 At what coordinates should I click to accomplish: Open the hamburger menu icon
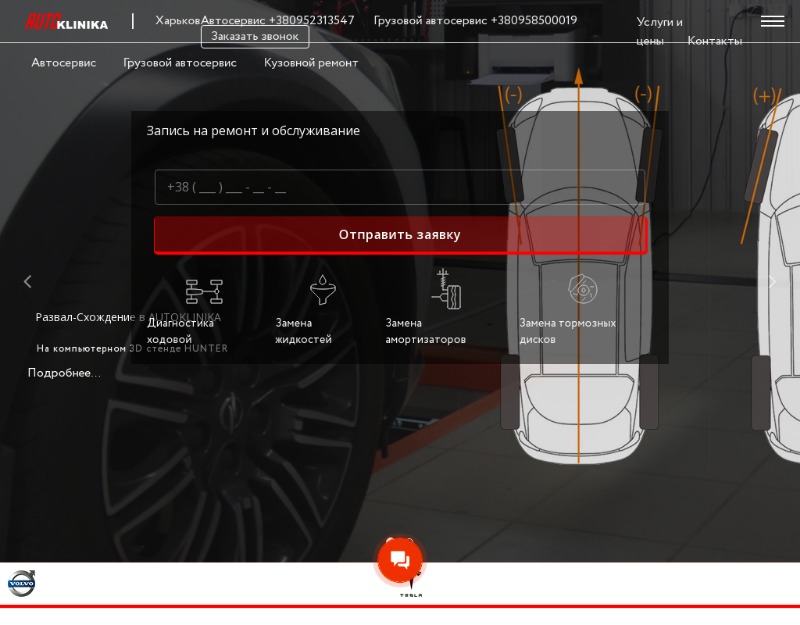click(x=772, y=21)
